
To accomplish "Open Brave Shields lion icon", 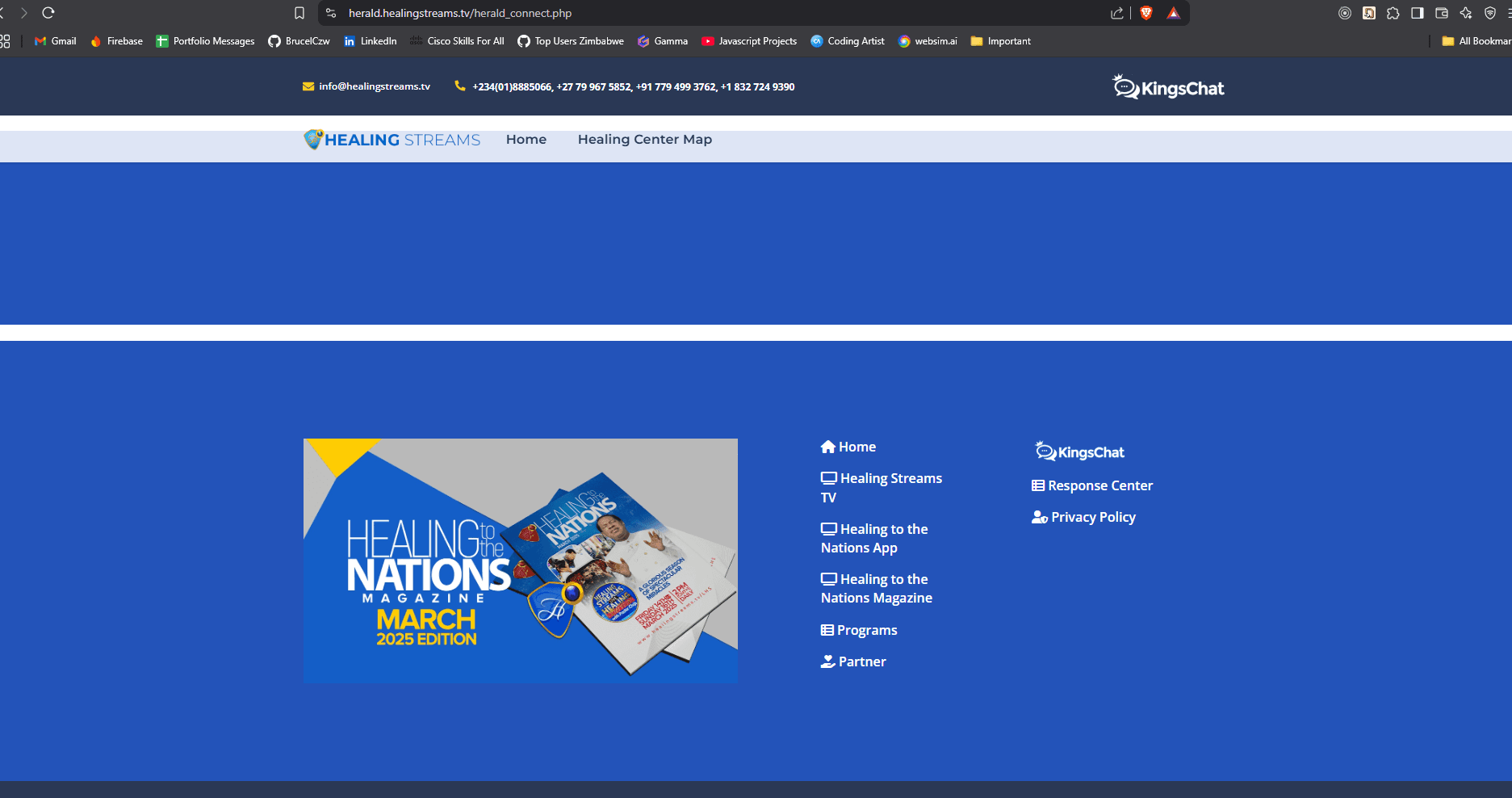I will tap(1146, 13).
